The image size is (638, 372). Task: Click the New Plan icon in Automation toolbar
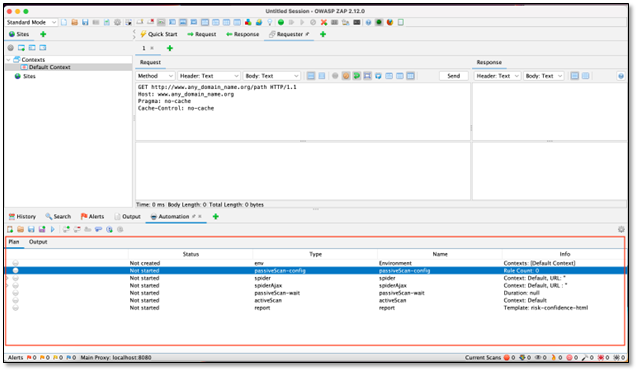pos(10,230)
